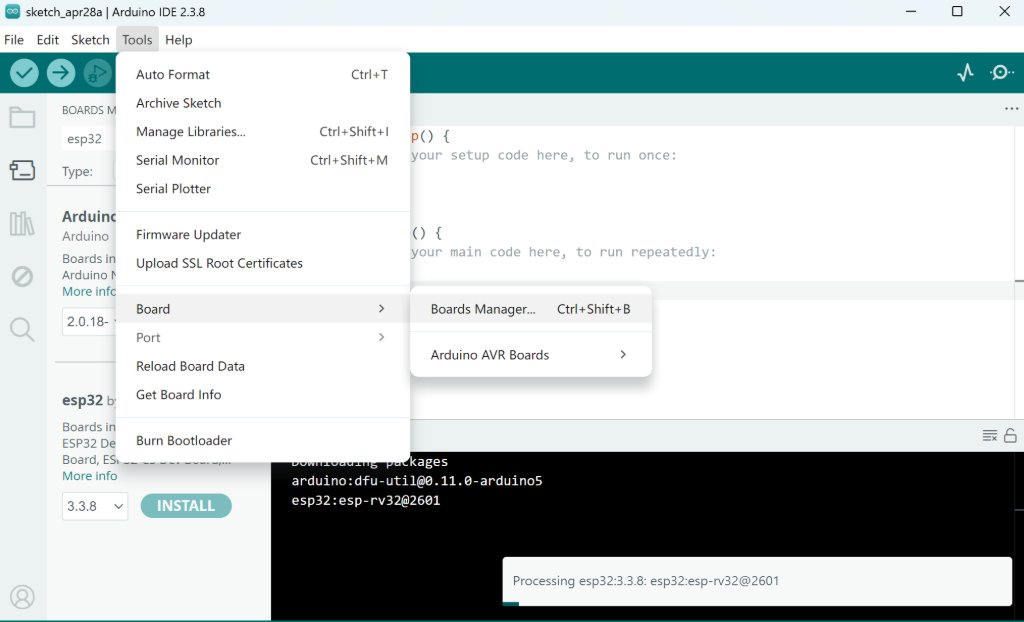The width and height of the screenshot is (1024, 622).
Task: Click the editor three-dots more options
Action: [1012, 108]
